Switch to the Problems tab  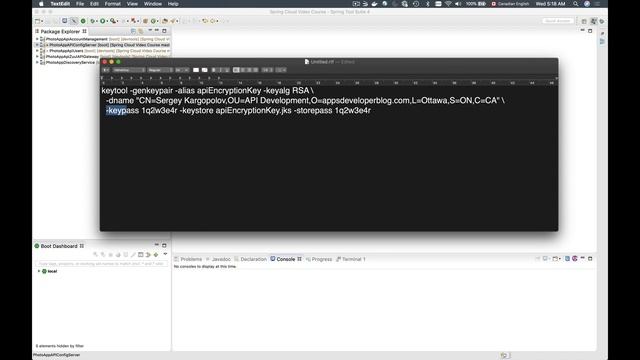point(188,259)
